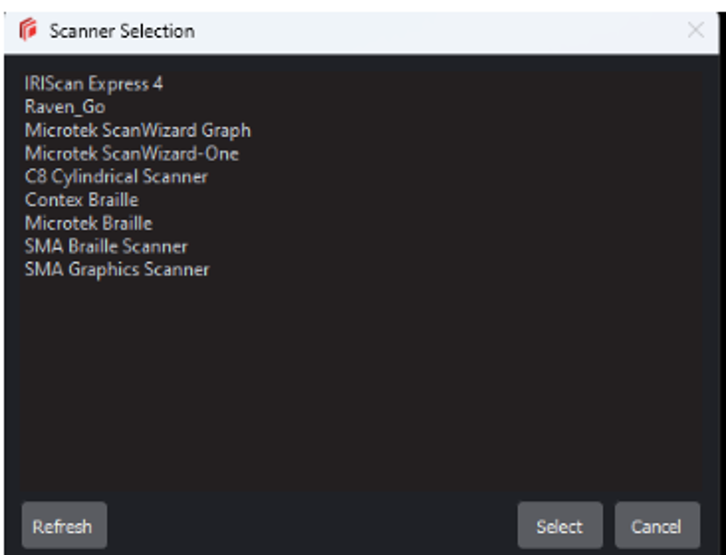Click empty area below SMA Graphics Scanner

pos(300,380)
